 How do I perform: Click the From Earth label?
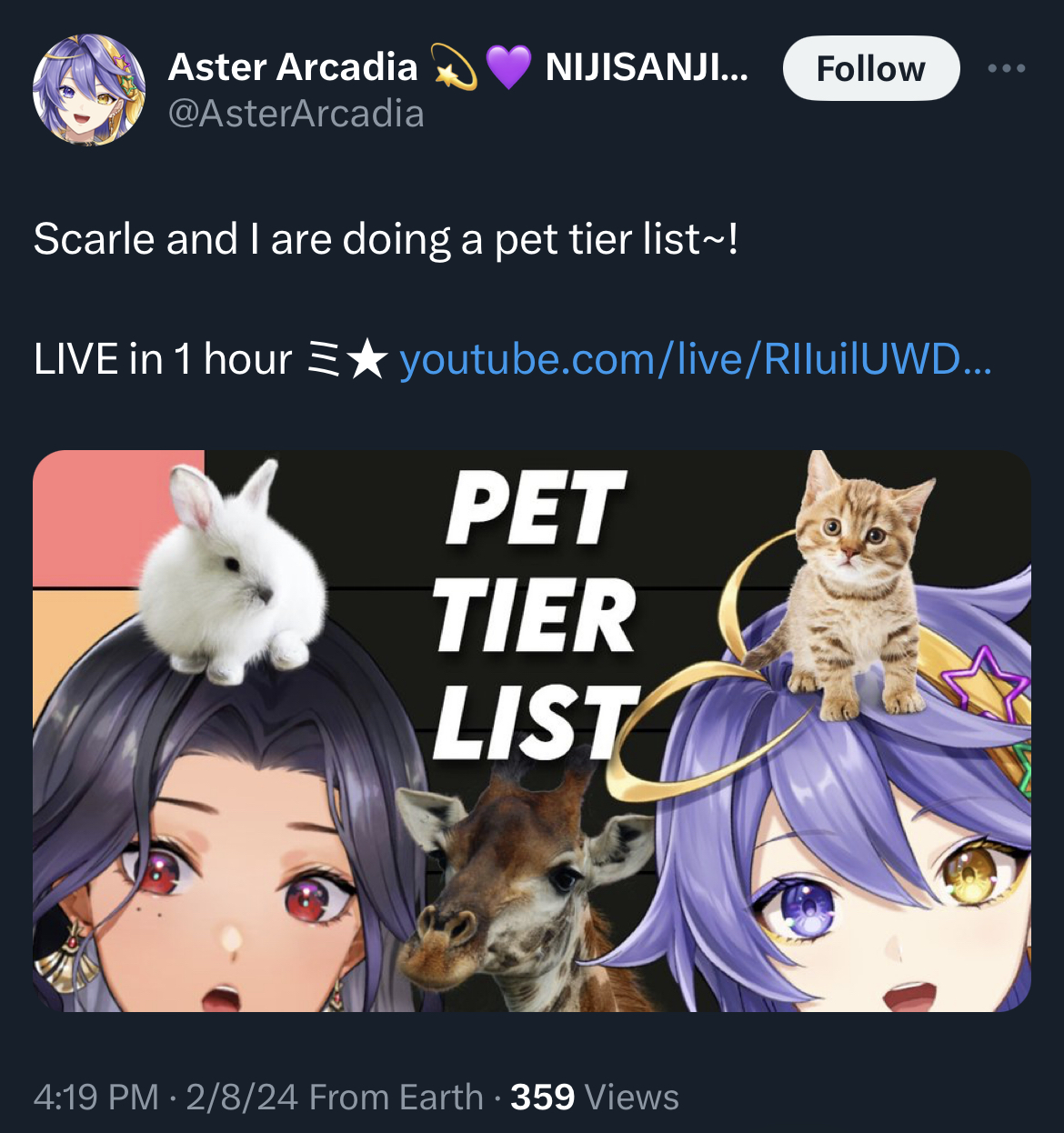click(396, 1098)
